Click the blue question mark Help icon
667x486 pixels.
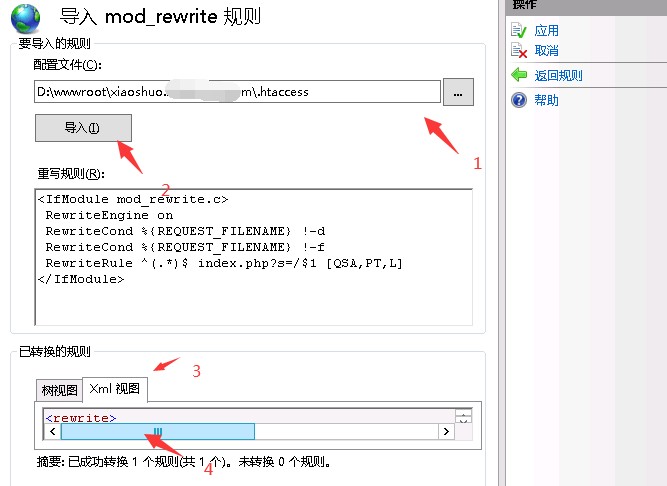pos(518,100)
